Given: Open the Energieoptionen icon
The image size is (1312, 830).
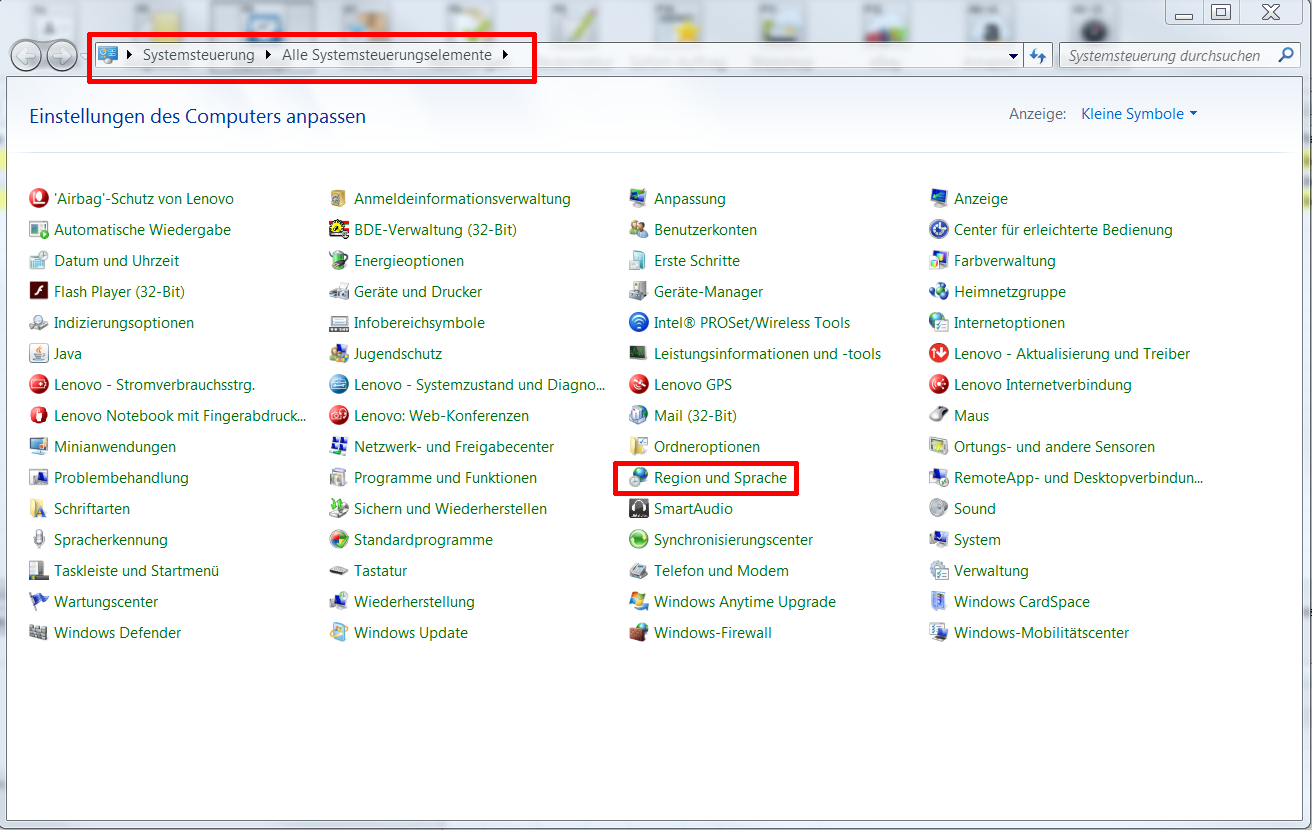Looking at the screenshot, I should point(338,260).
